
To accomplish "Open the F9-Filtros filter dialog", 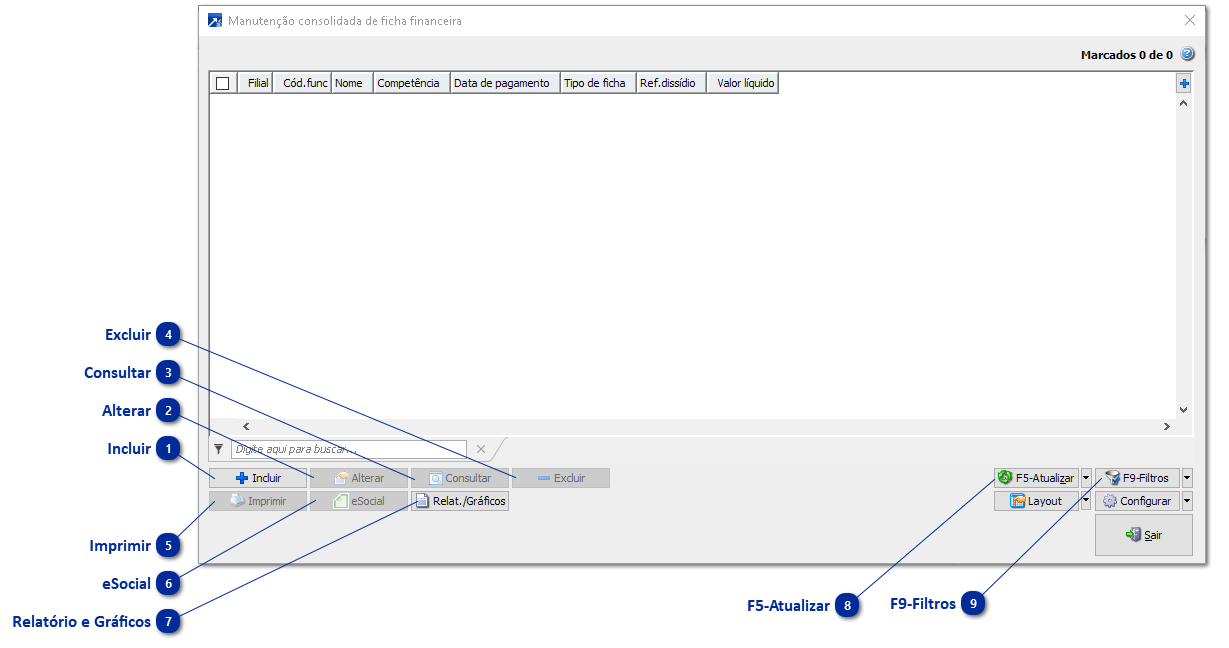I will [1137, 478].
